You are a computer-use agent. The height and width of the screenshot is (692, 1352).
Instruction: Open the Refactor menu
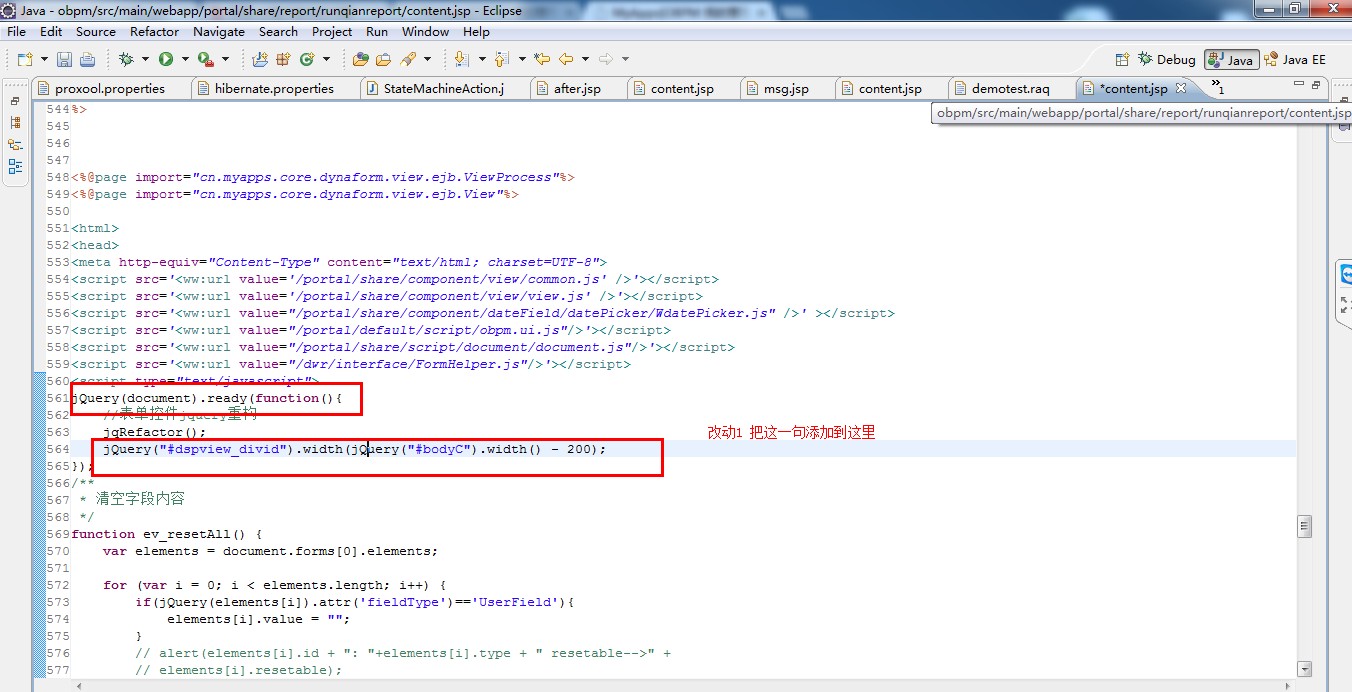[x=155, y=31]
